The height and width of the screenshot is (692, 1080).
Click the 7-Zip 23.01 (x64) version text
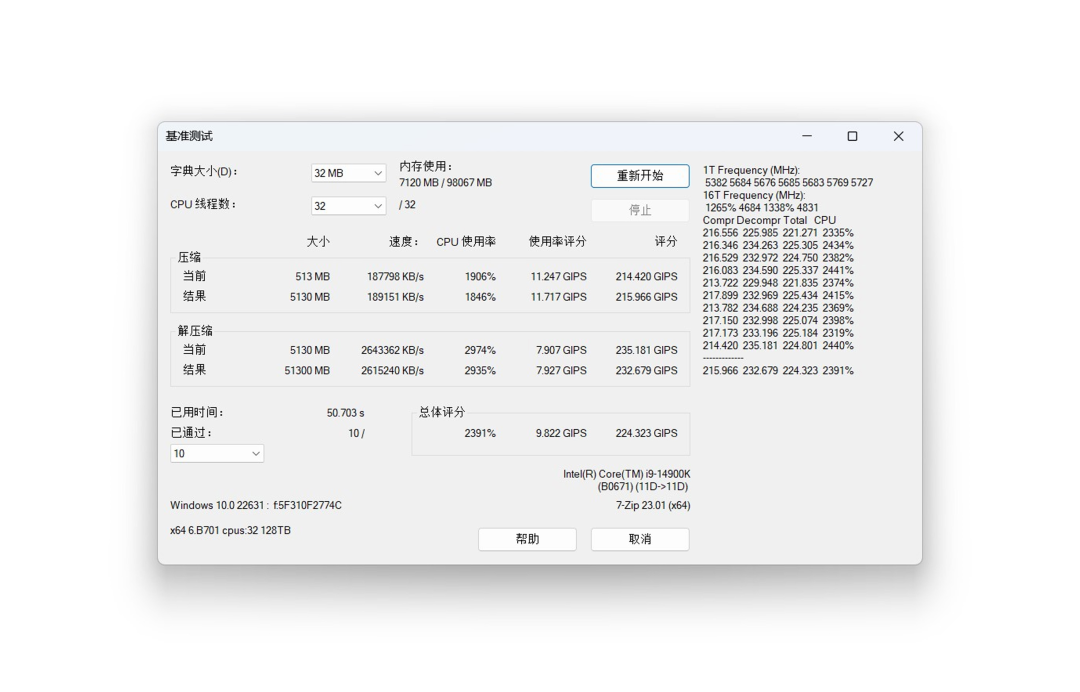tap(653, 505)
